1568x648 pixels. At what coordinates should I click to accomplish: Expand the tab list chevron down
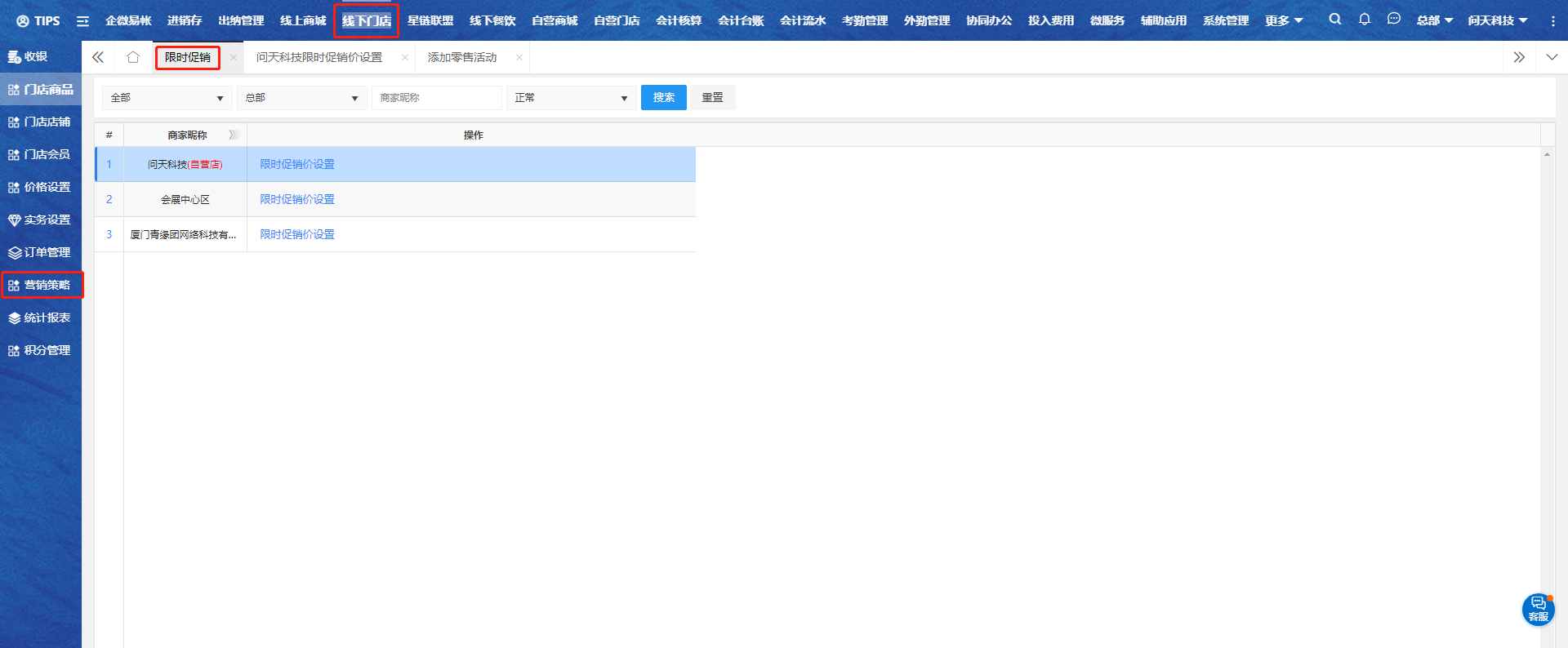click(1552, 57)
